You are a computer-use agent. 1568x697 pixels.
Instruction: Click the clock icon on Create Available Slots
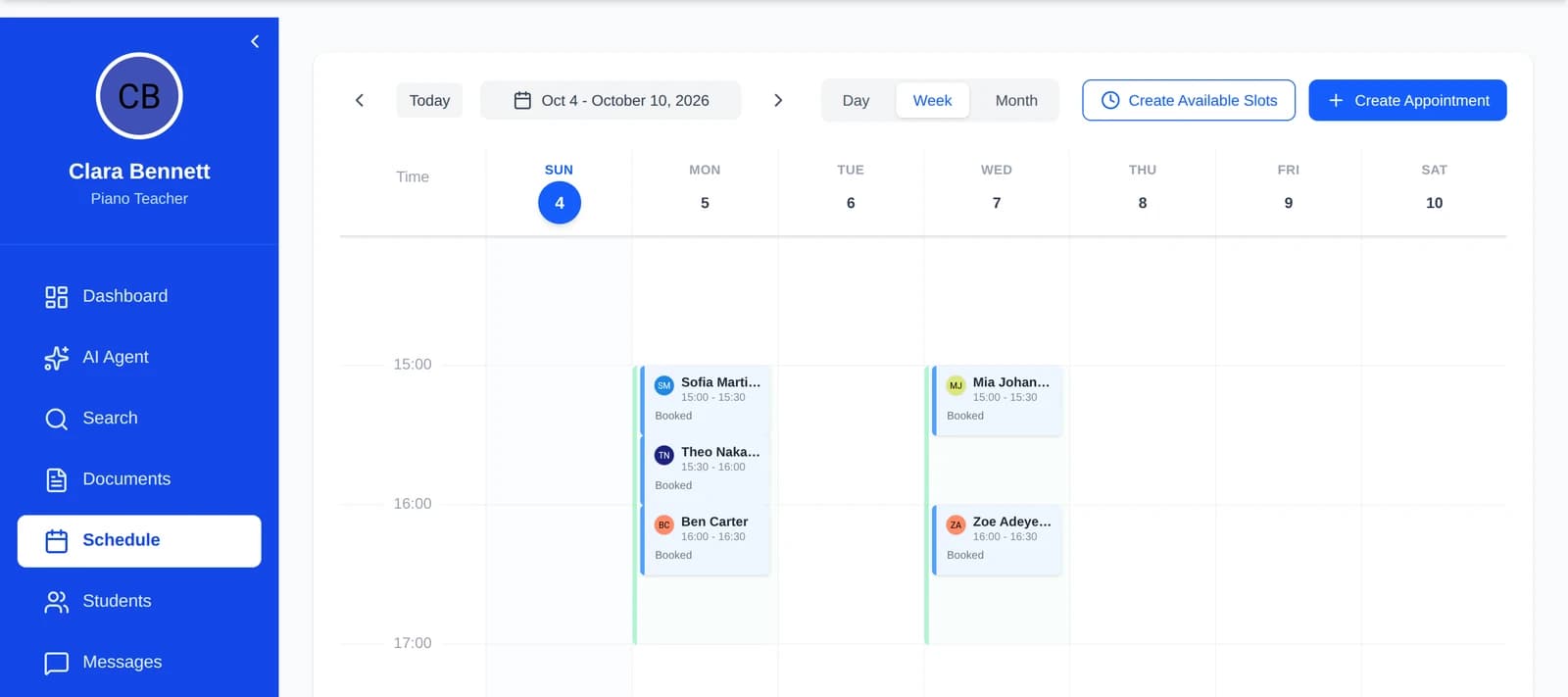tap(1110, 100)
